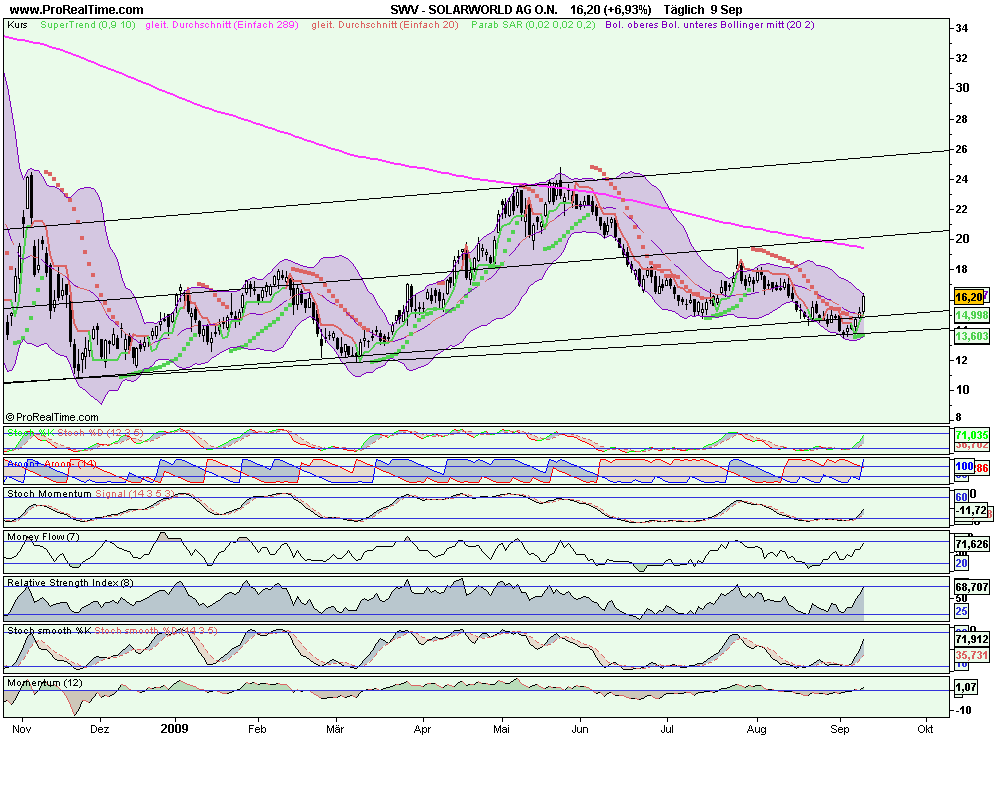Click the 12 price axis label

(x=961, y=360)
